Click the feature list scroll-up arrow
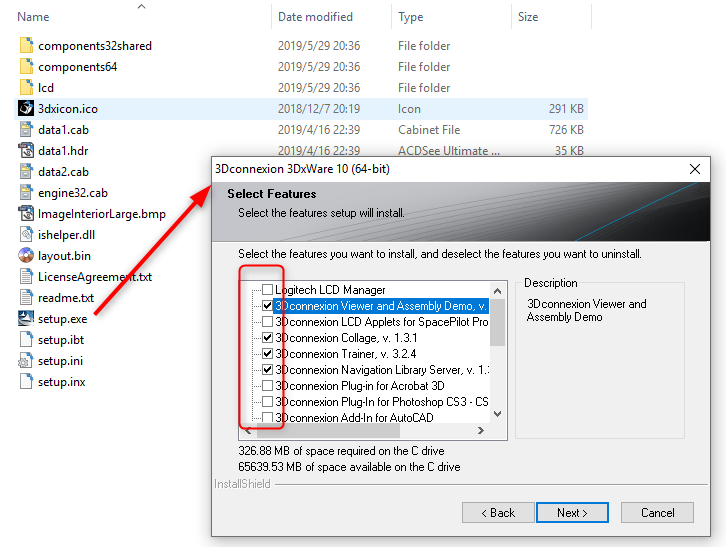 click(x=497, y=291)
